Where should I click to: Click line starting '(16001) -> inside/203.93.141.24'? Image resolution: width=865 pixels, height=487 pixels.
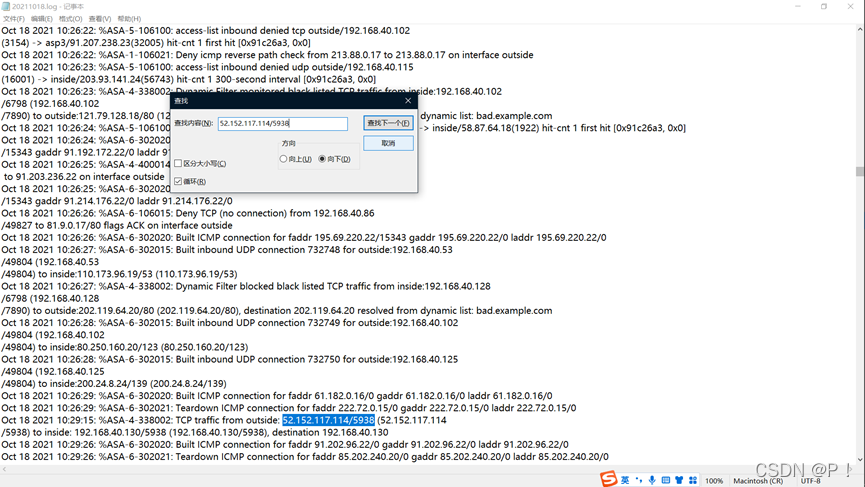188,79
